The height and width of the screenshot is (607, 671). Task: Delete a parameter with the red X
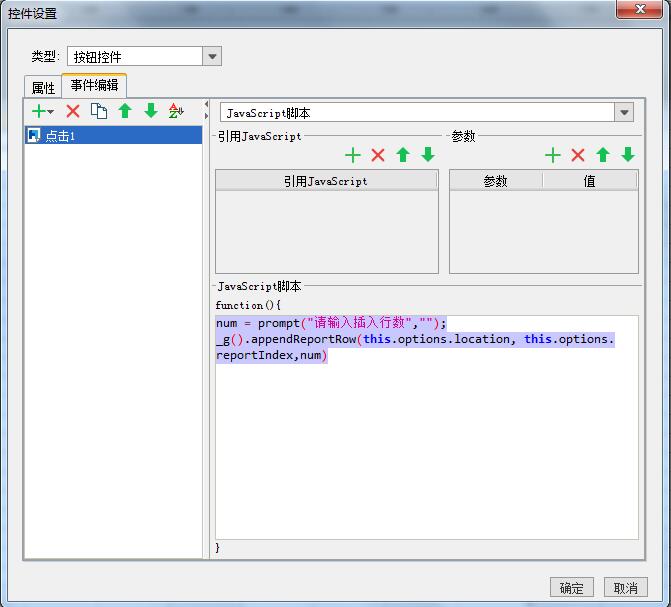click(578, 155)
